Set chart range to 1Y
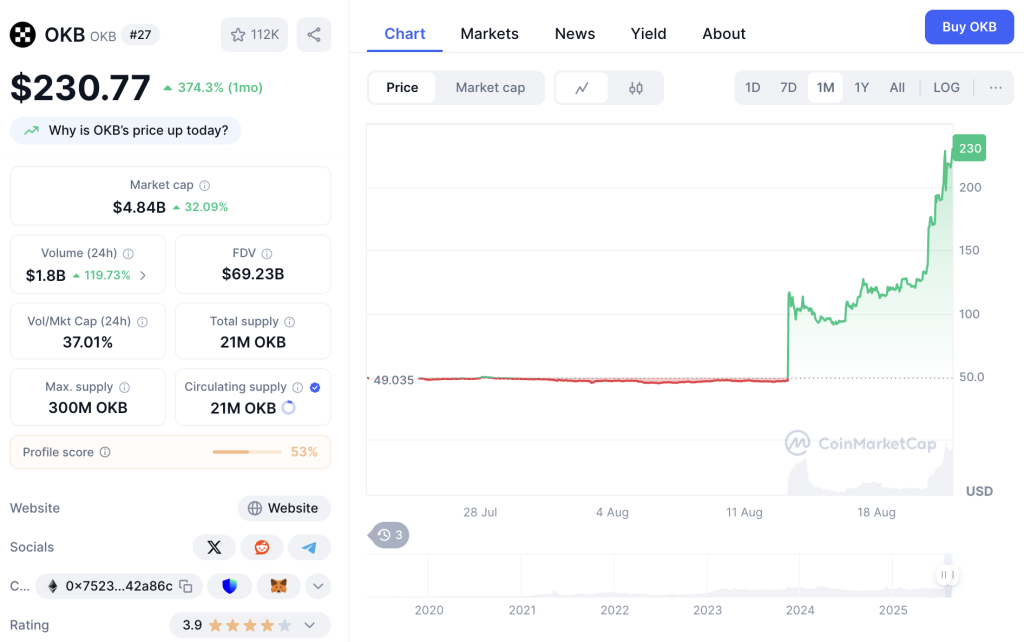Screen dimensions: 1024x642 (861, 88)
